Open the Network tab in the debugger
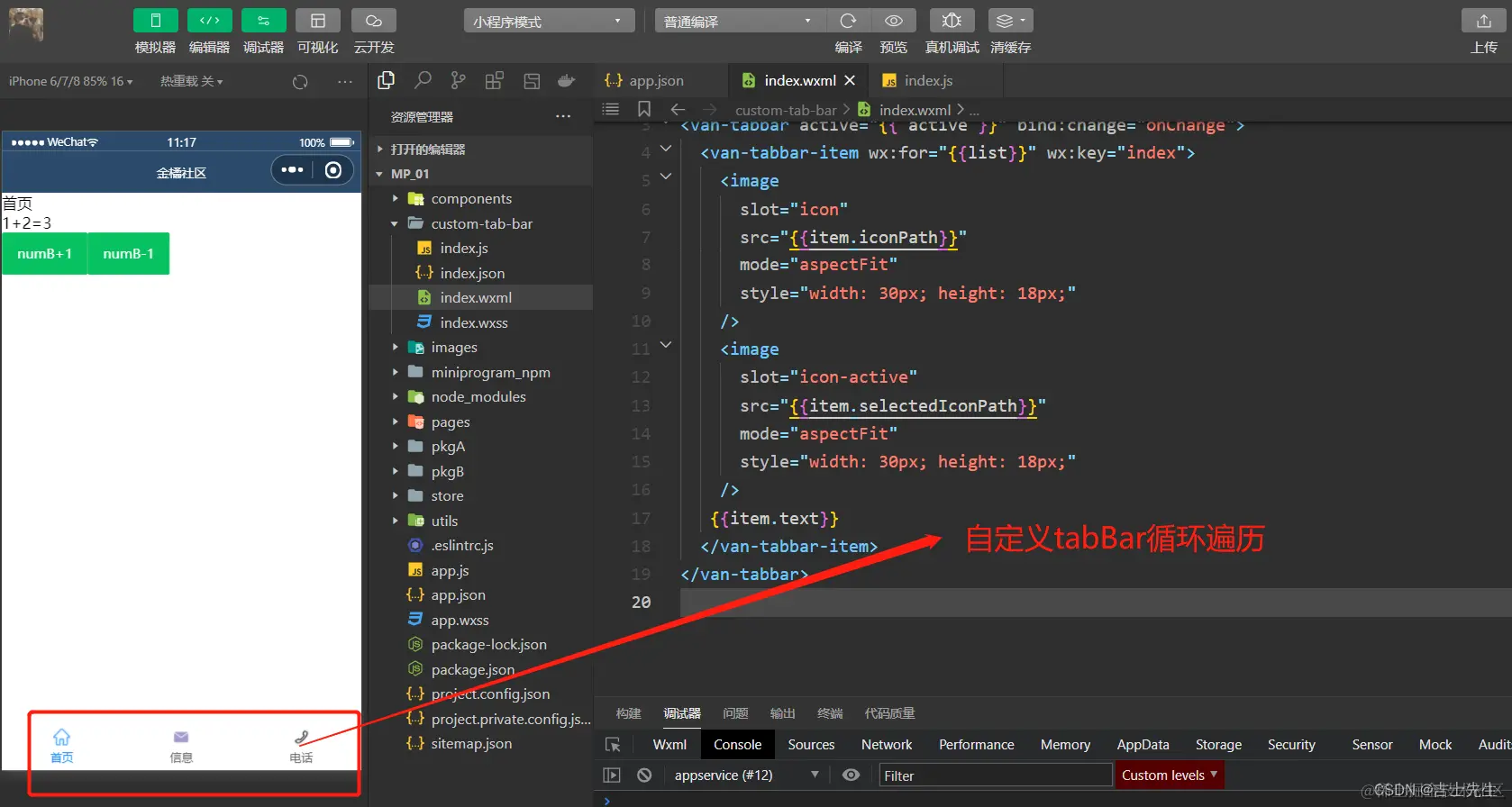This screenshot has height=807, width=1512. tap(887, 745)
